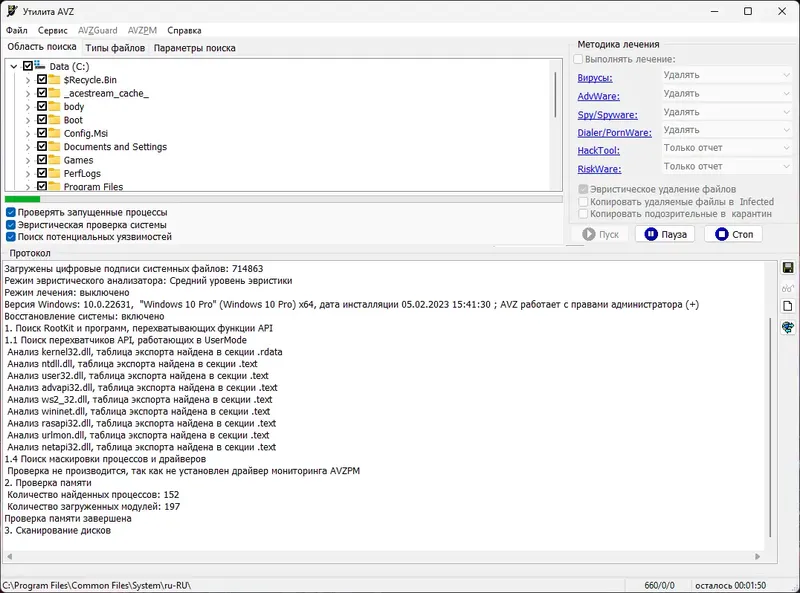Click the $Recycle.Bin folder icon
Screen dimensions: 800x593
click(x=54, y=79)
